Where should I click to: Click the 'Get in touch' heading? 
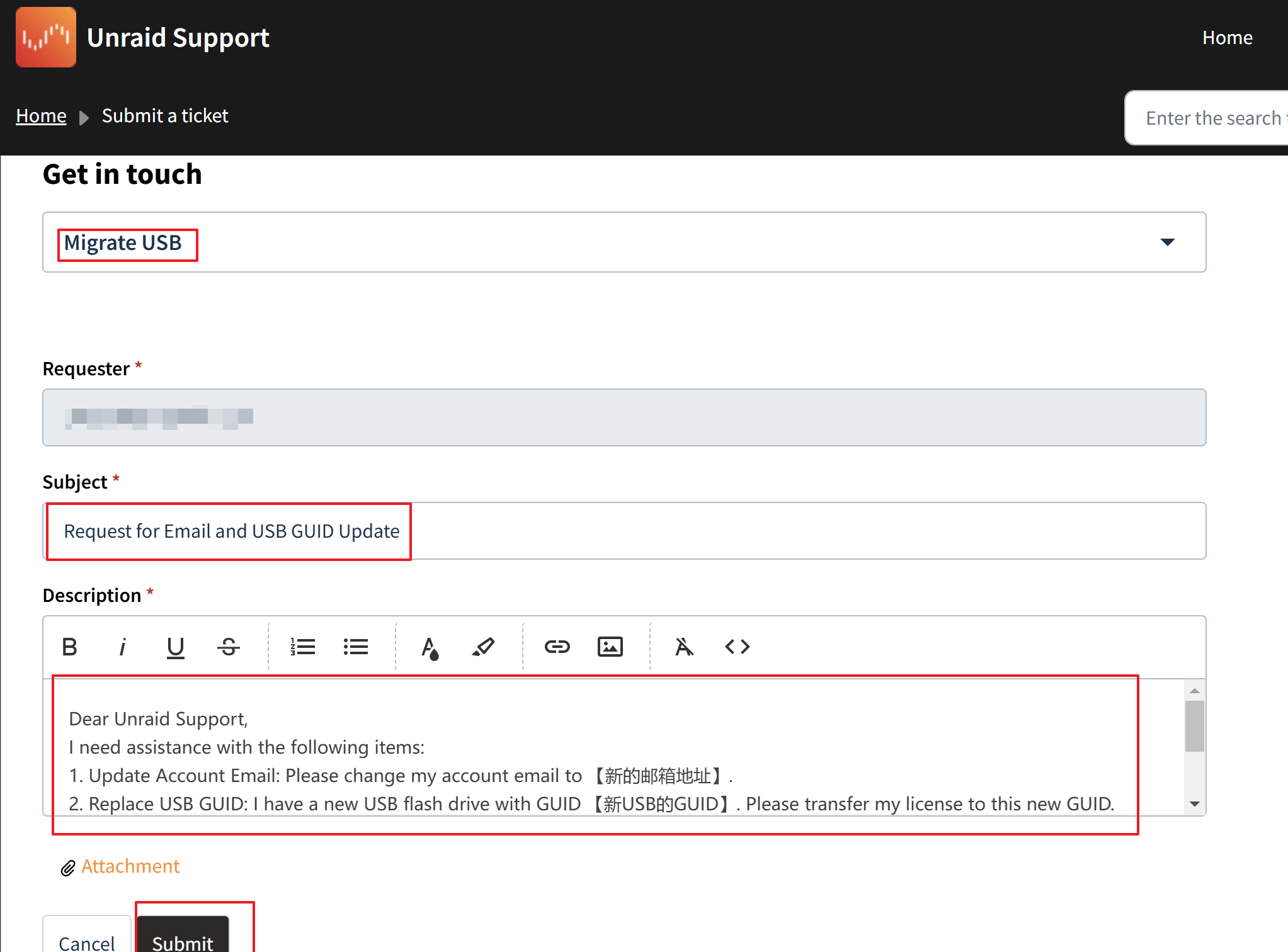(x=122, y=174)
